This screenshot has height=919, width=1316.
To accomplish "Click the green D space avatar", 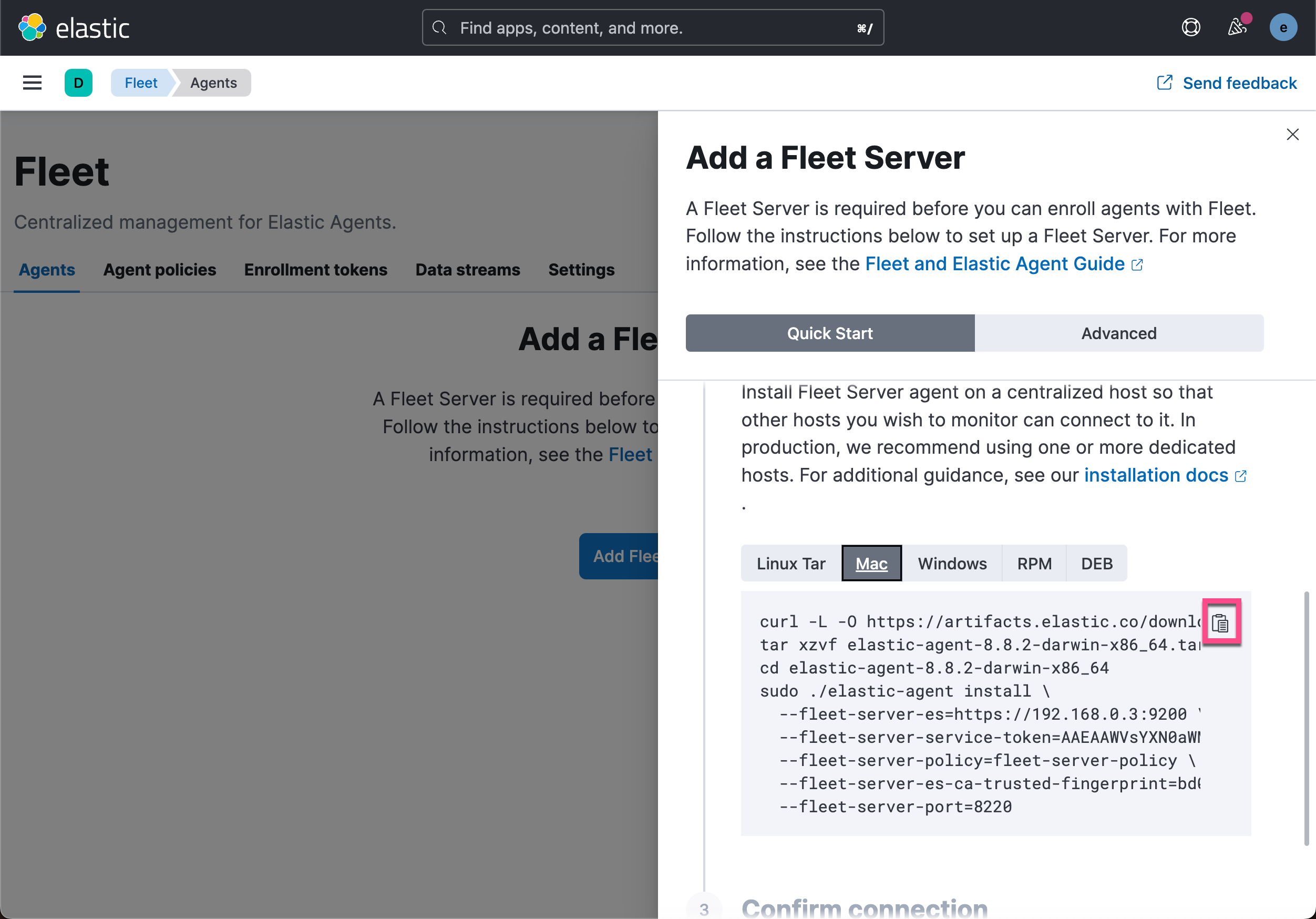I will pyautogui.click(x=78, y=83).
